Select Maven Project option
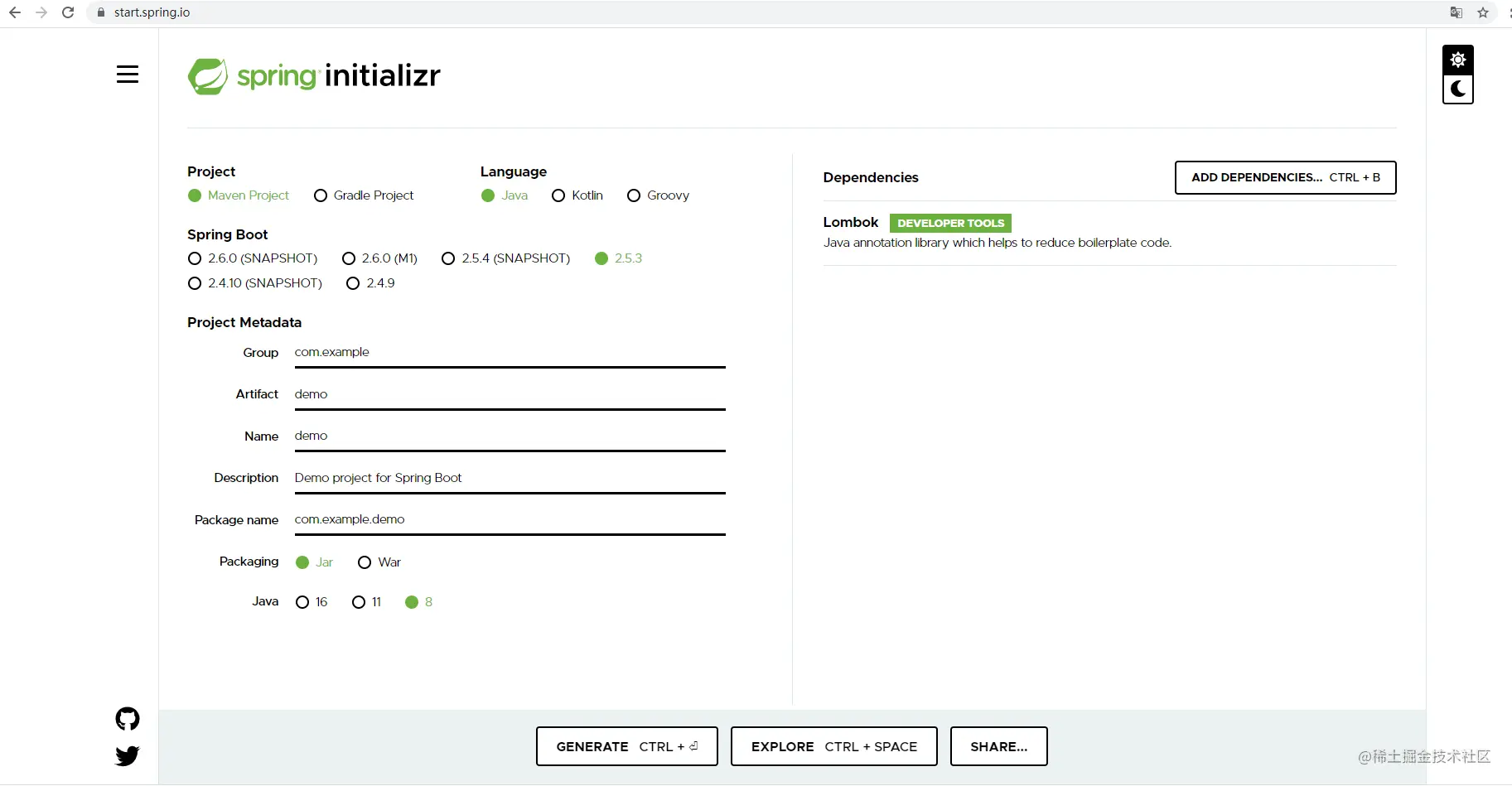The image size is (1512, 786). (239, 195)
